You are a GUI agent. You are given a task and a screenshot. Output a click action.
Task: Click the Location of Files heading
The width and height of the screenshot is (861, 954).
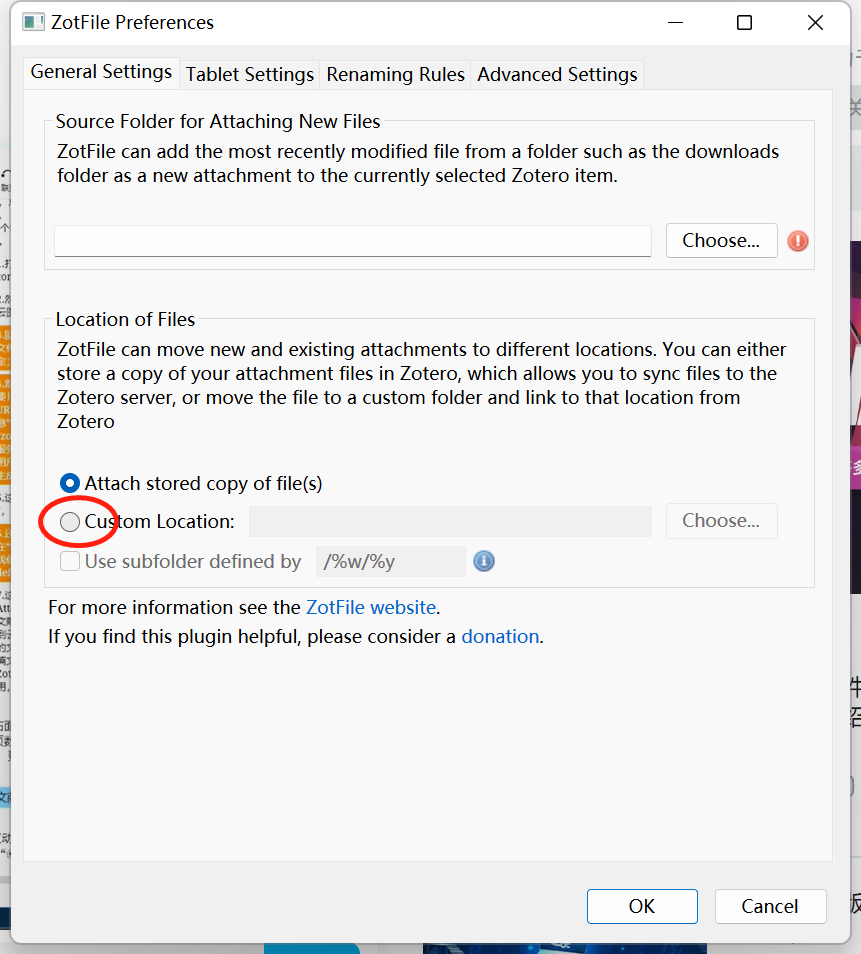(125, 319)
